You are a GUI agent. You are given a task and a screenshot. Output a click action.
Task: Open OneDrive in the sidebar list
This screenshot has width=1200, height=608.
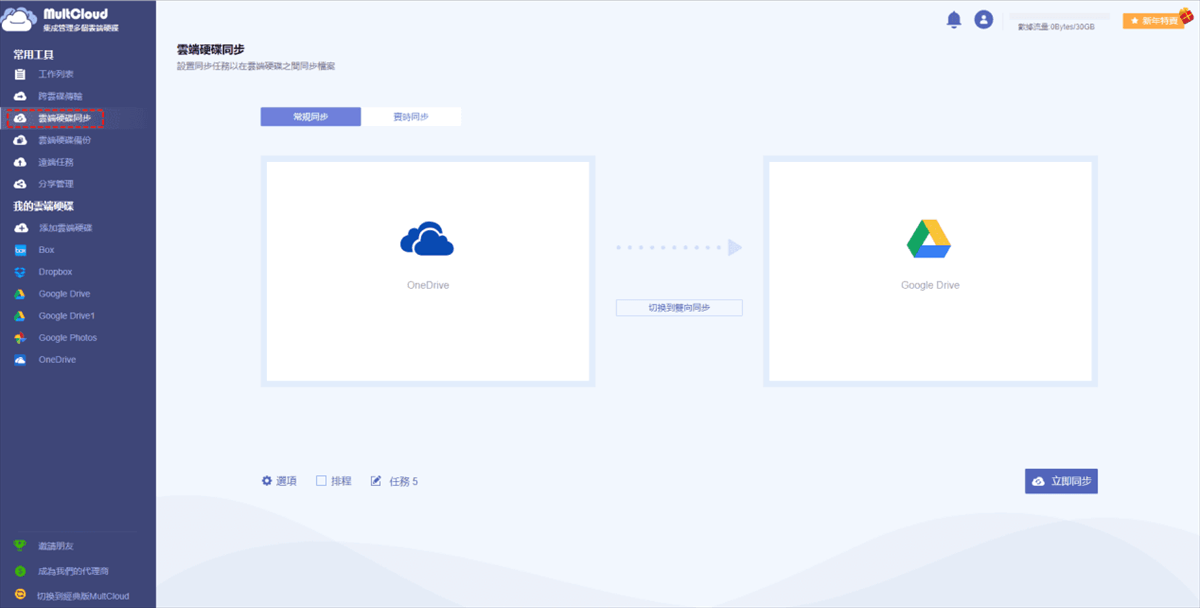(57, 360)
